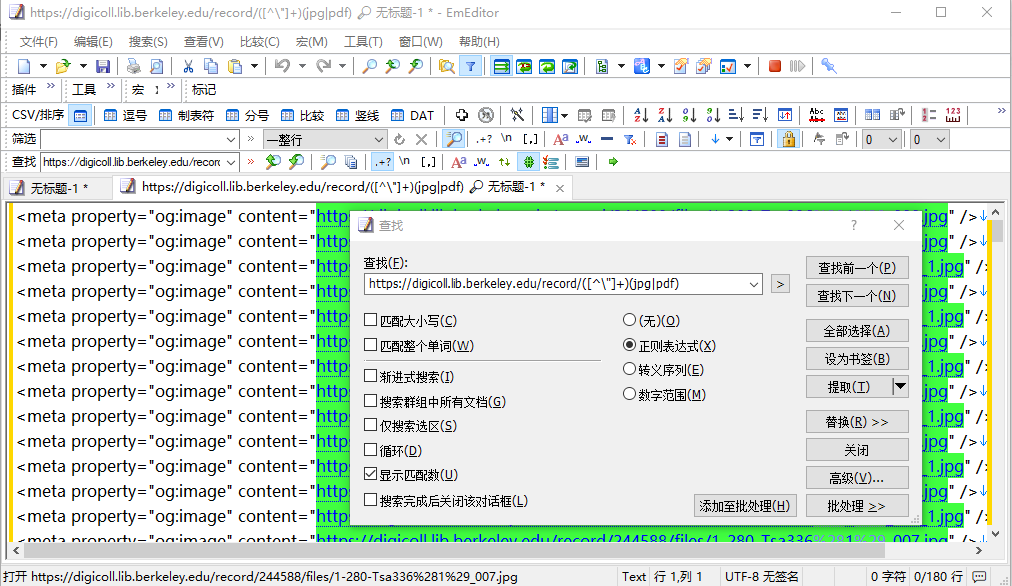Click the 全部选择 button
1012x586 pixels.
[856, 331]
